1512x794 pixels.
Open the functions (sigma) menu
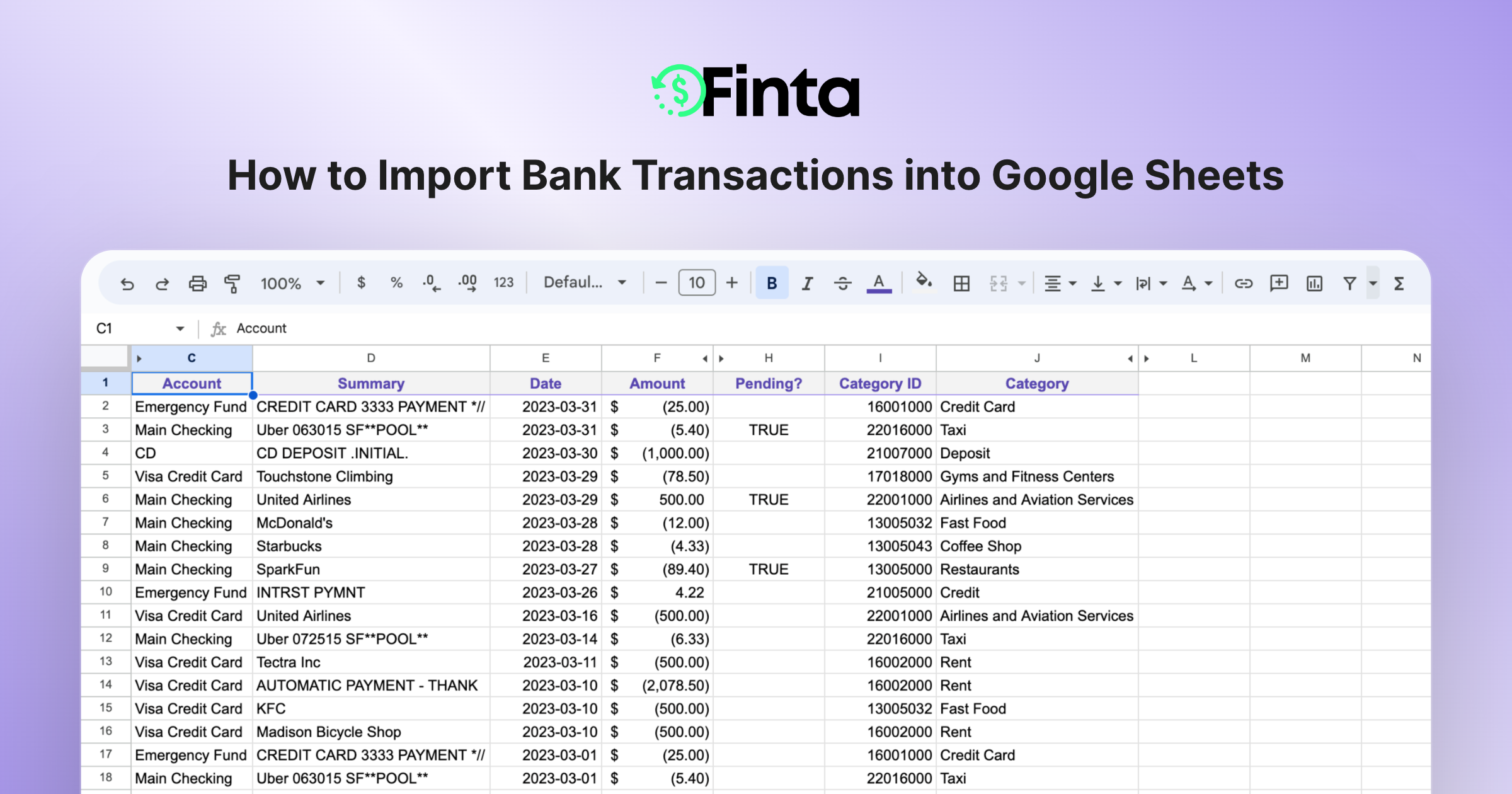tap(1398, 283)
